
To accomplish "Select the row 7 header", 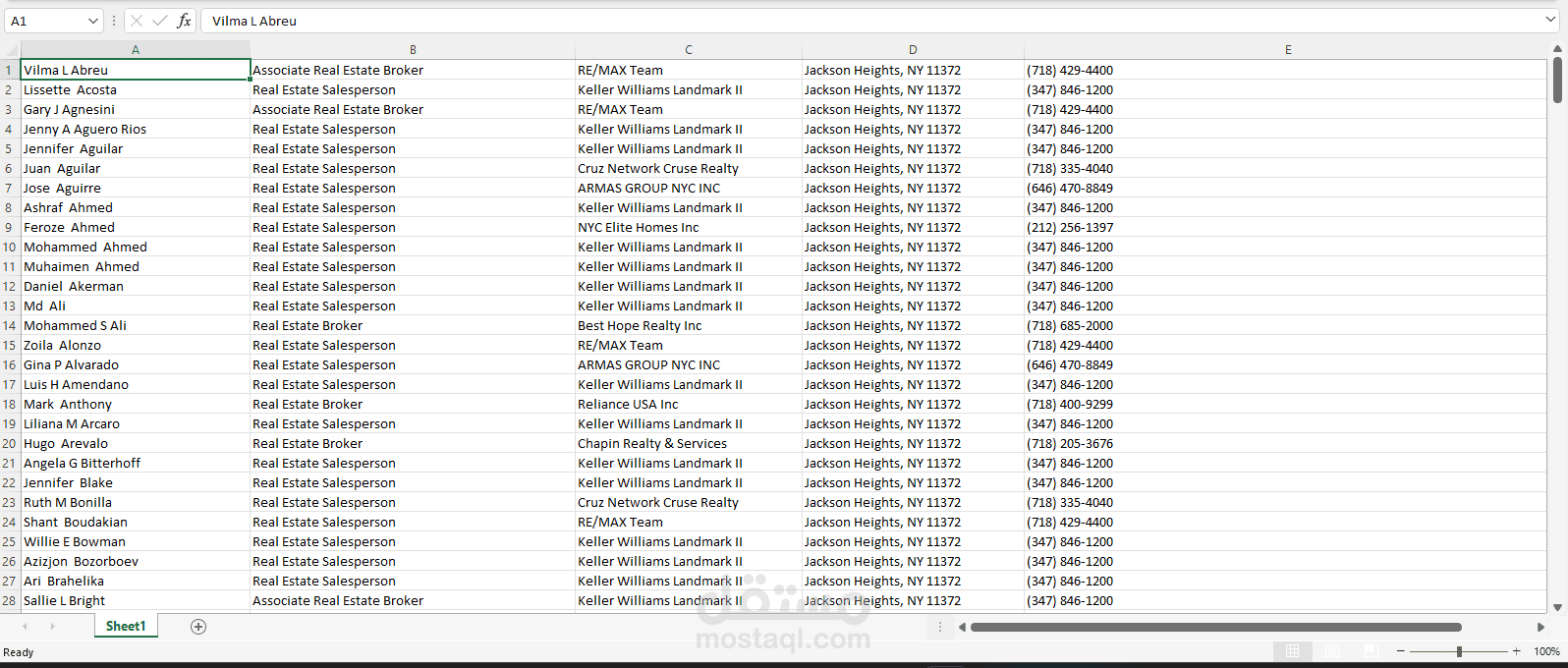I will pos(10,188).
